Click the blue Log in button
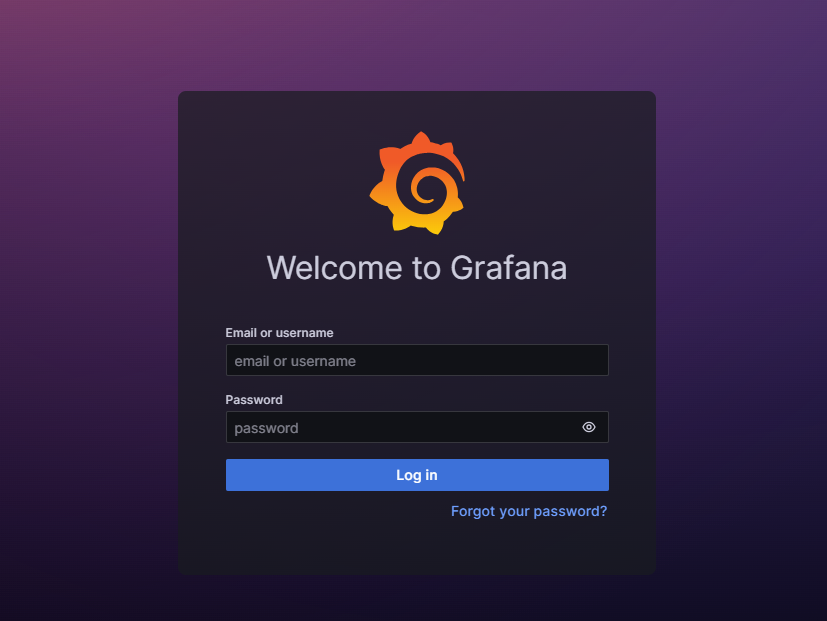 417,475
